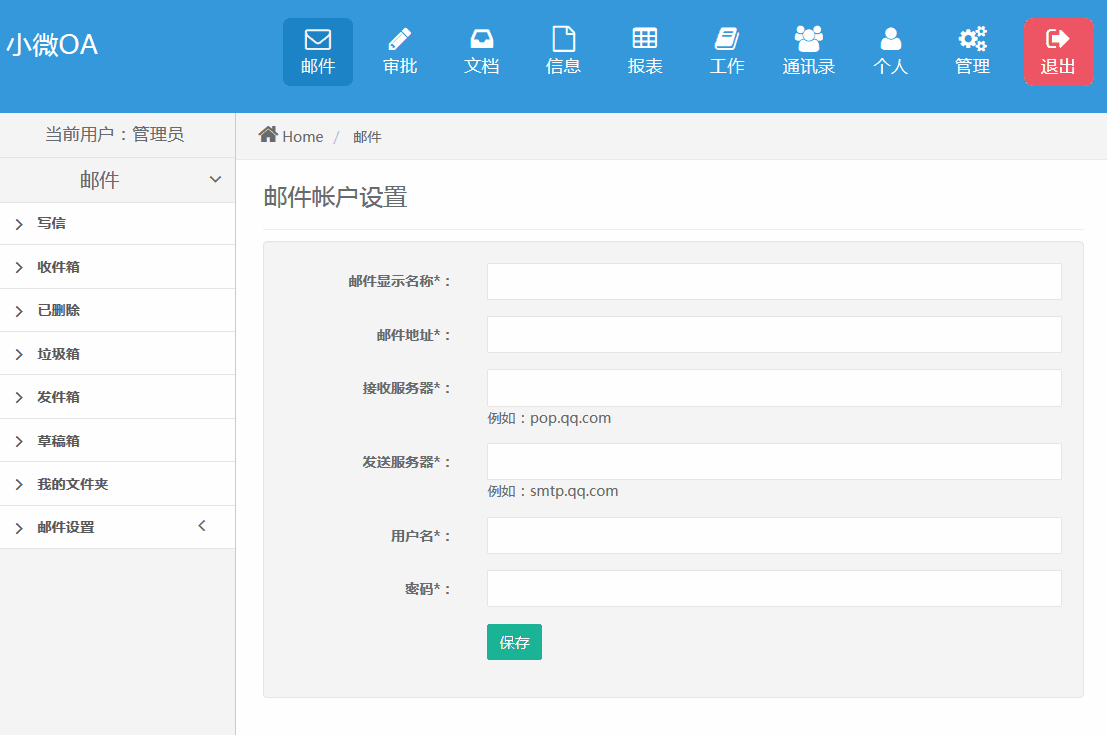The width and height of the screenshot is (1107, 735).
Task: Focus the 邮件地址 input field
Action: pos(773,335)
